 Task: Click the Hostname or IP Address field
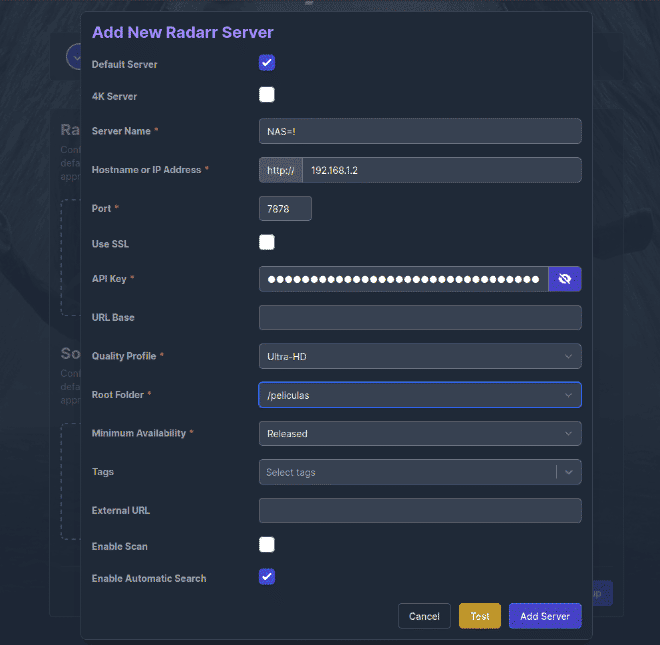[x=442, y=170]
